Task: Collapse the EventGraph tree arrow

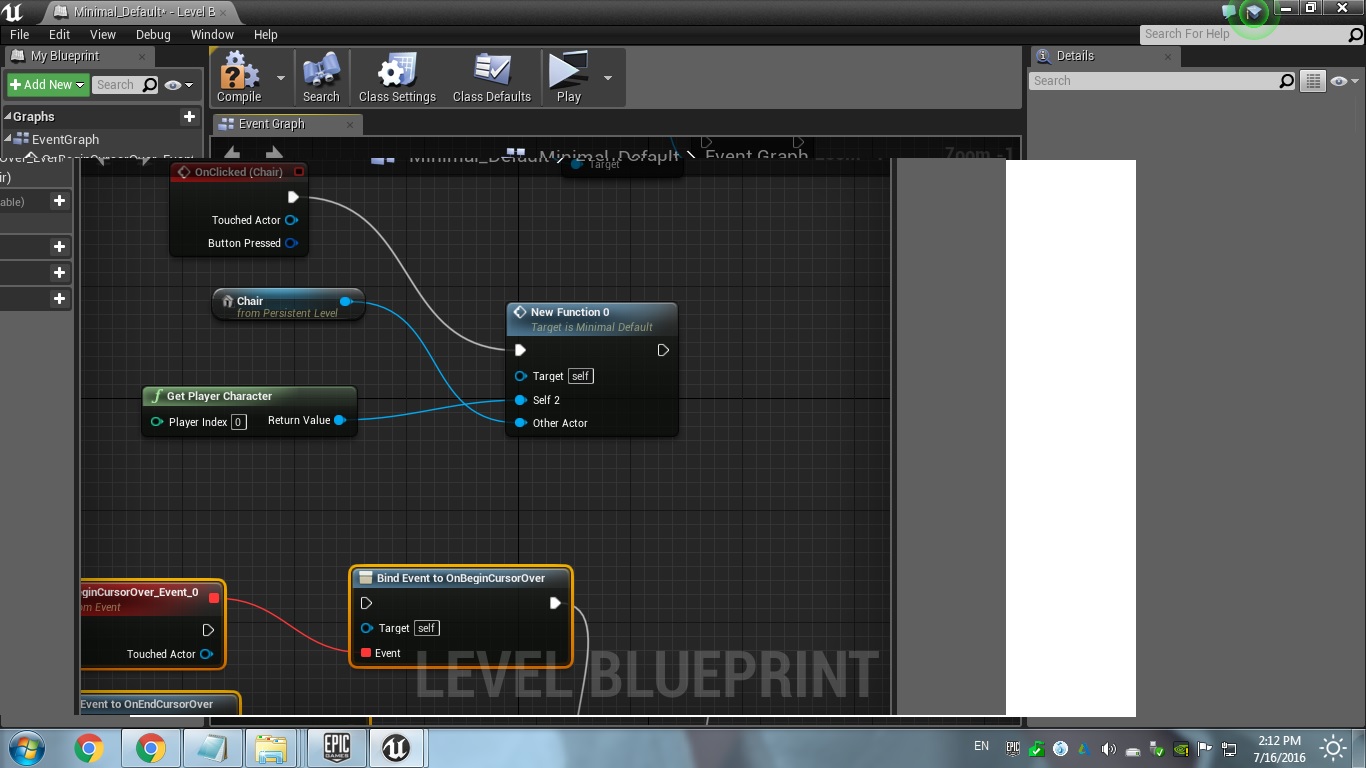Action: (x=8, y=139)
